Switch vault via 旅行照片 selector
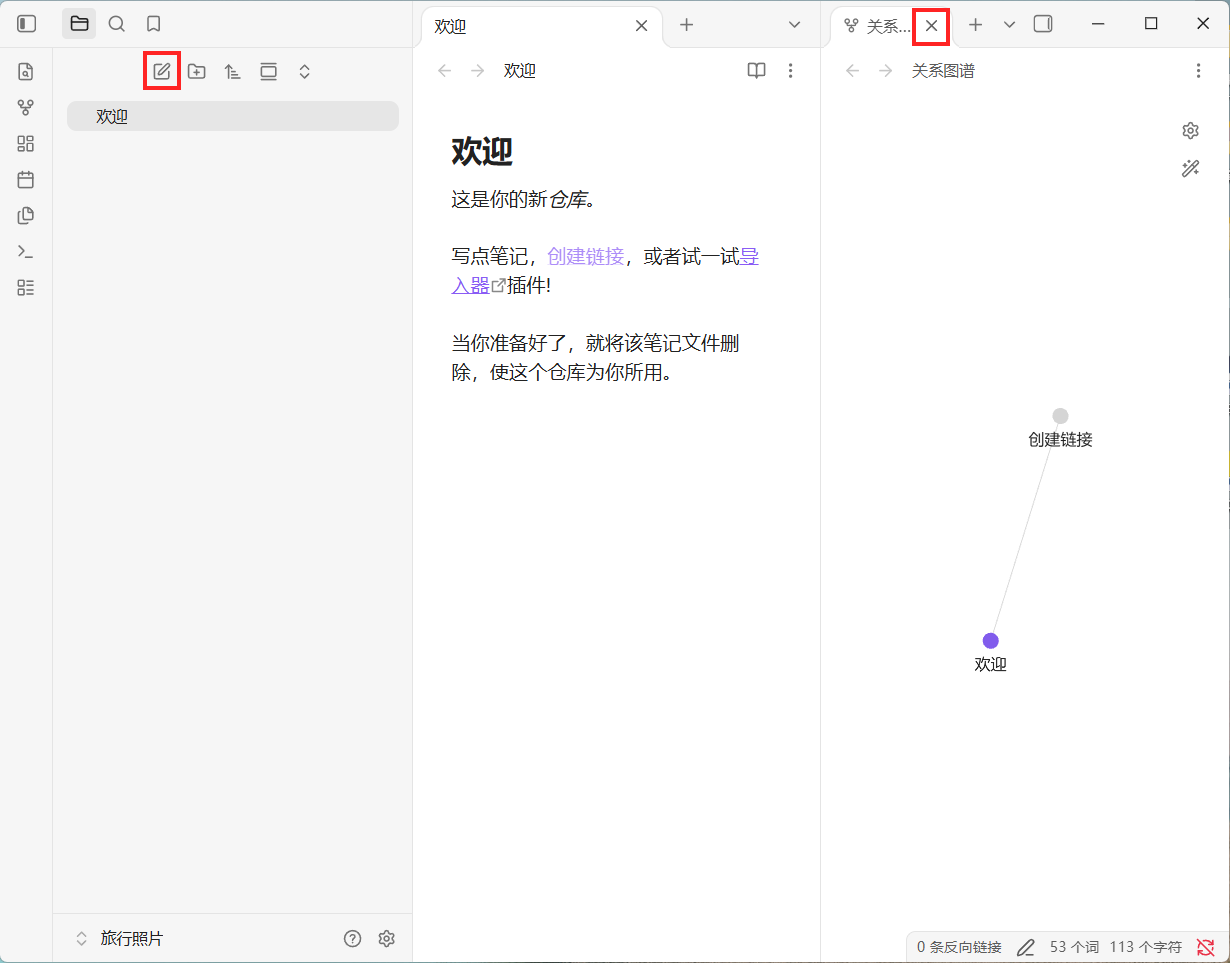This screenshot has height=963, width=1230. (x=120, y=939)
